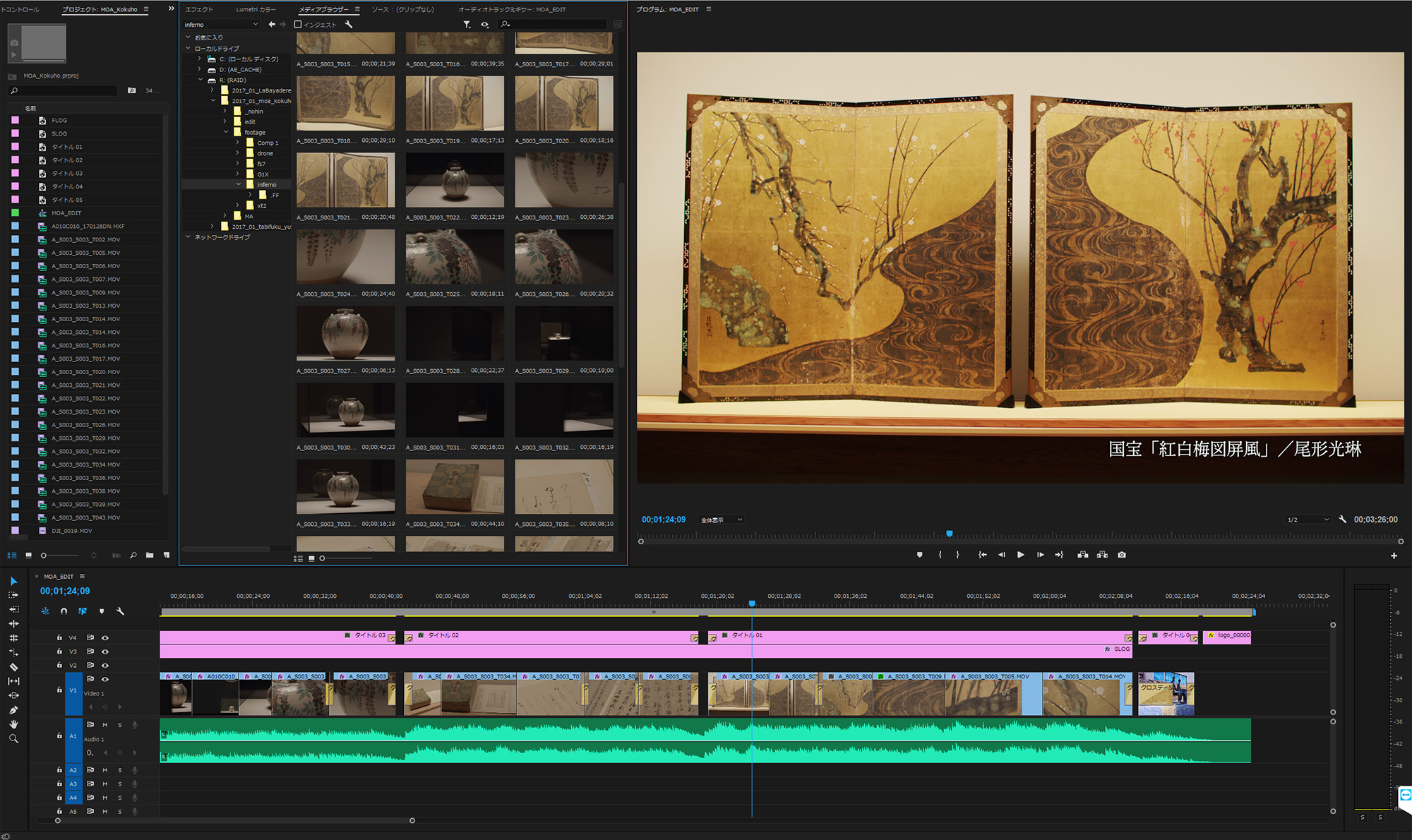Mute audio track A2
Image resolution: width=1412 pixels, height=840 pixels.
(x=105, y=770)
